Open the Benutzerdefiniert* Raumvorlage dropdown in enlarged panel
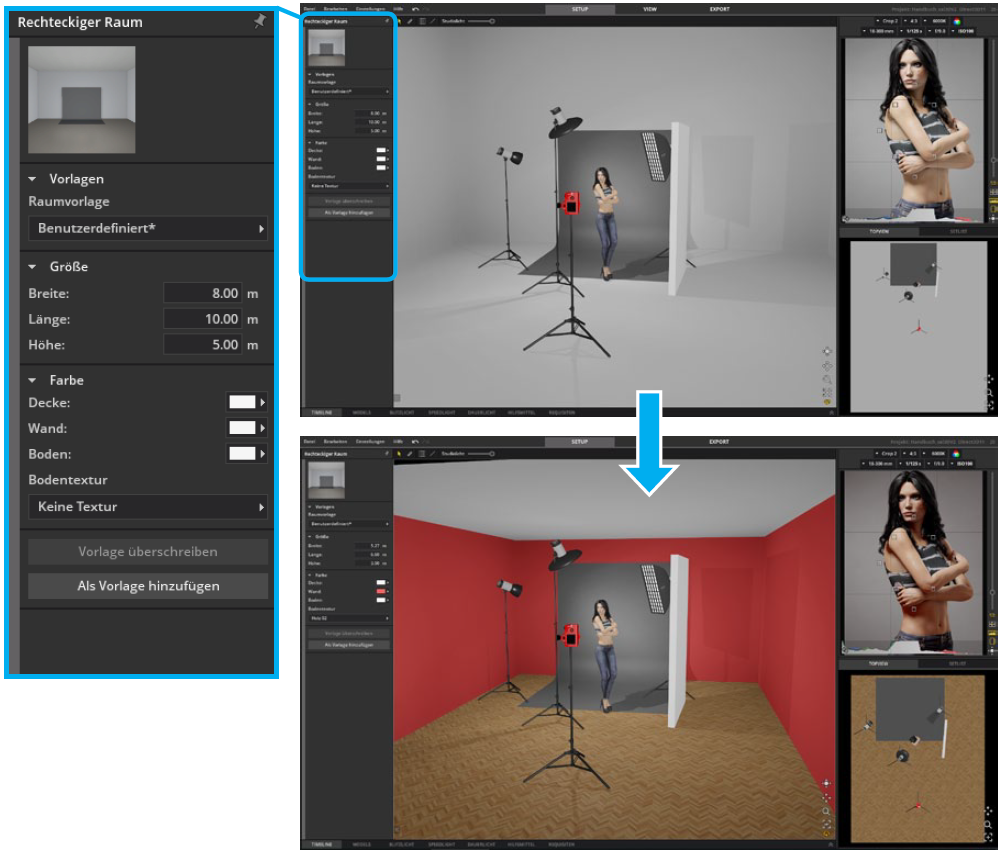Screen dimensions: 1001x853 coord(148,229)
